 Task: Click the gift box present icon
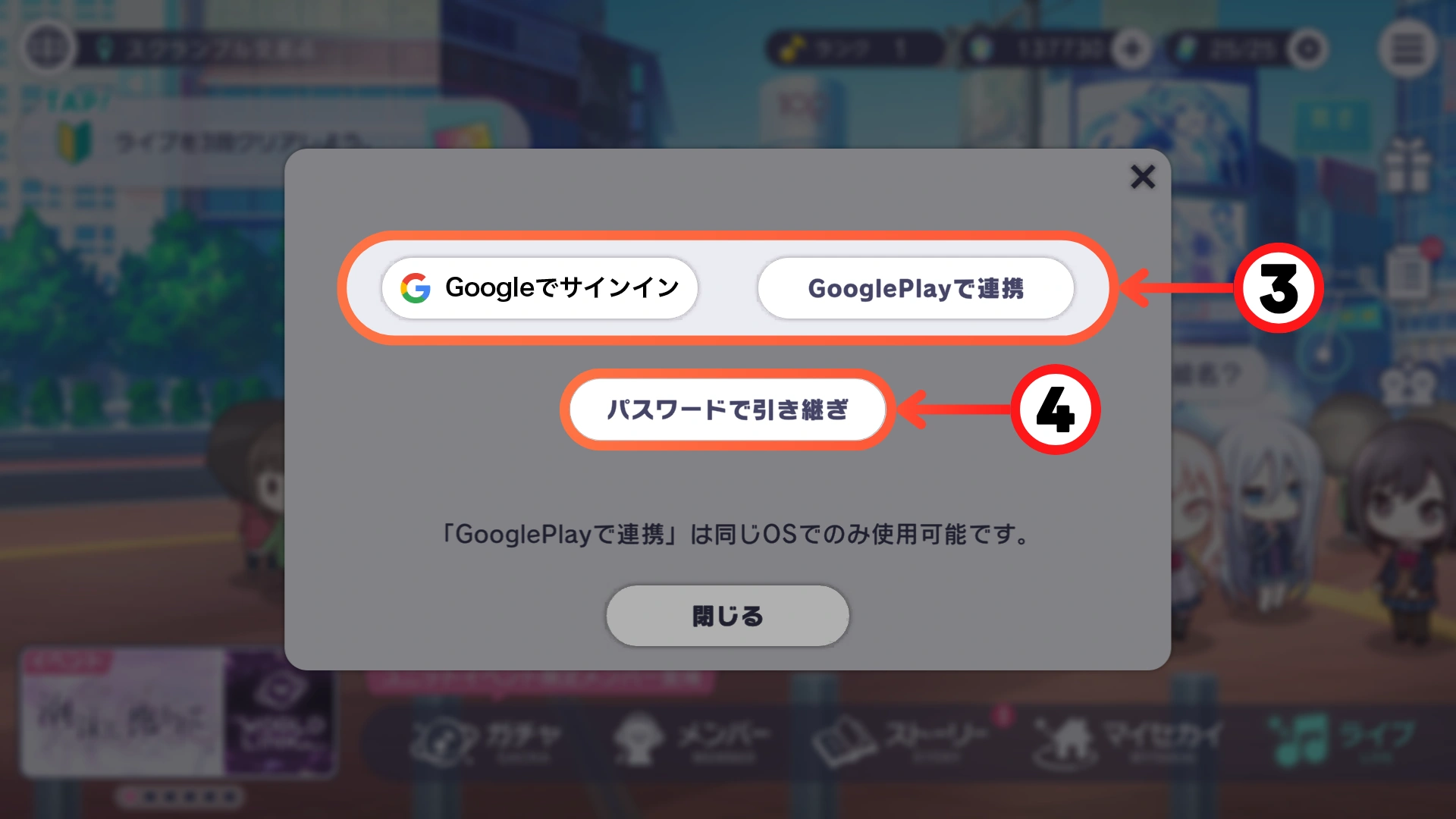tap(1407, 165)
